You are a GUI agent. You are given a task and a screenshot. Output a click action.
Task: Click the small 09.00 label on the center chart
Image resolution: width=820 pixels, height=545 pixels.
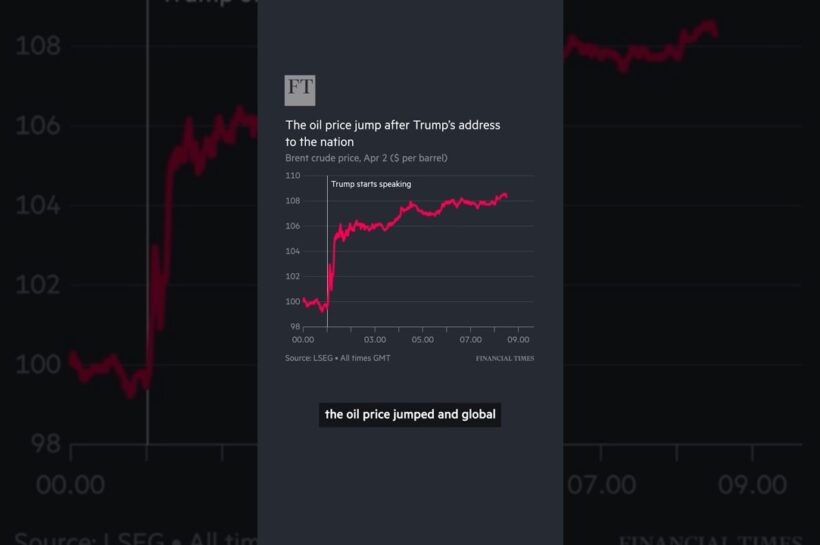518,340
